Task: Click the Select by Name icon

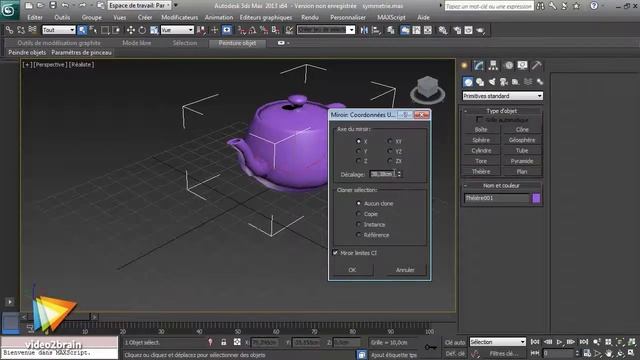Action: pyautogui.click(x=93, y=30)
